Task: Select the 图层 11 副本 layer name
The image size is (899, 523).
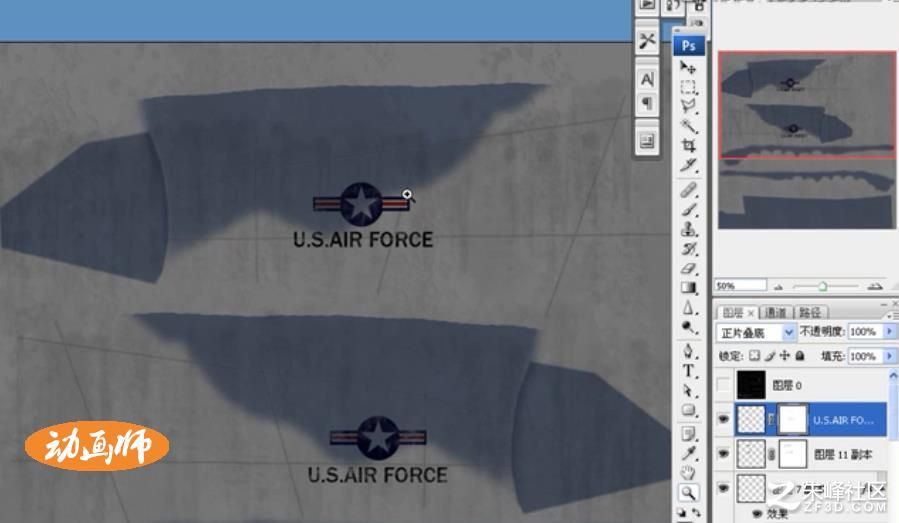Action: 842,454
